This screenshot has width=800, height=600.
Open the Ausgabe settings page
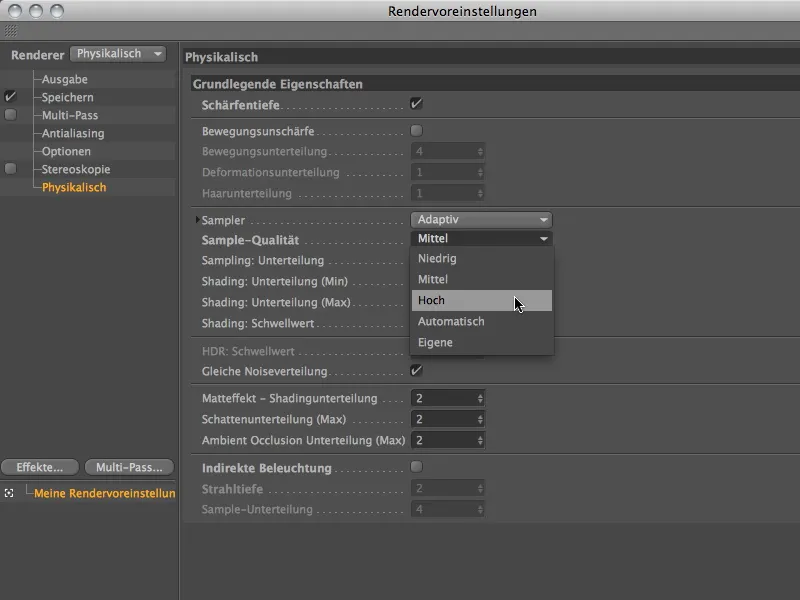pos(65,80)
